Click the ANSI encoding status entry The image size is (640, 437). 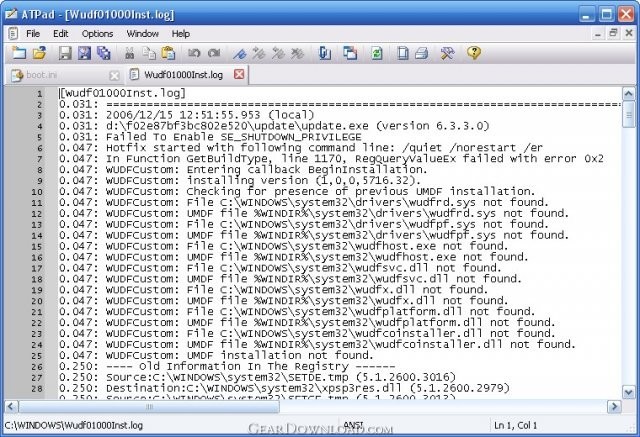[353, 425]
